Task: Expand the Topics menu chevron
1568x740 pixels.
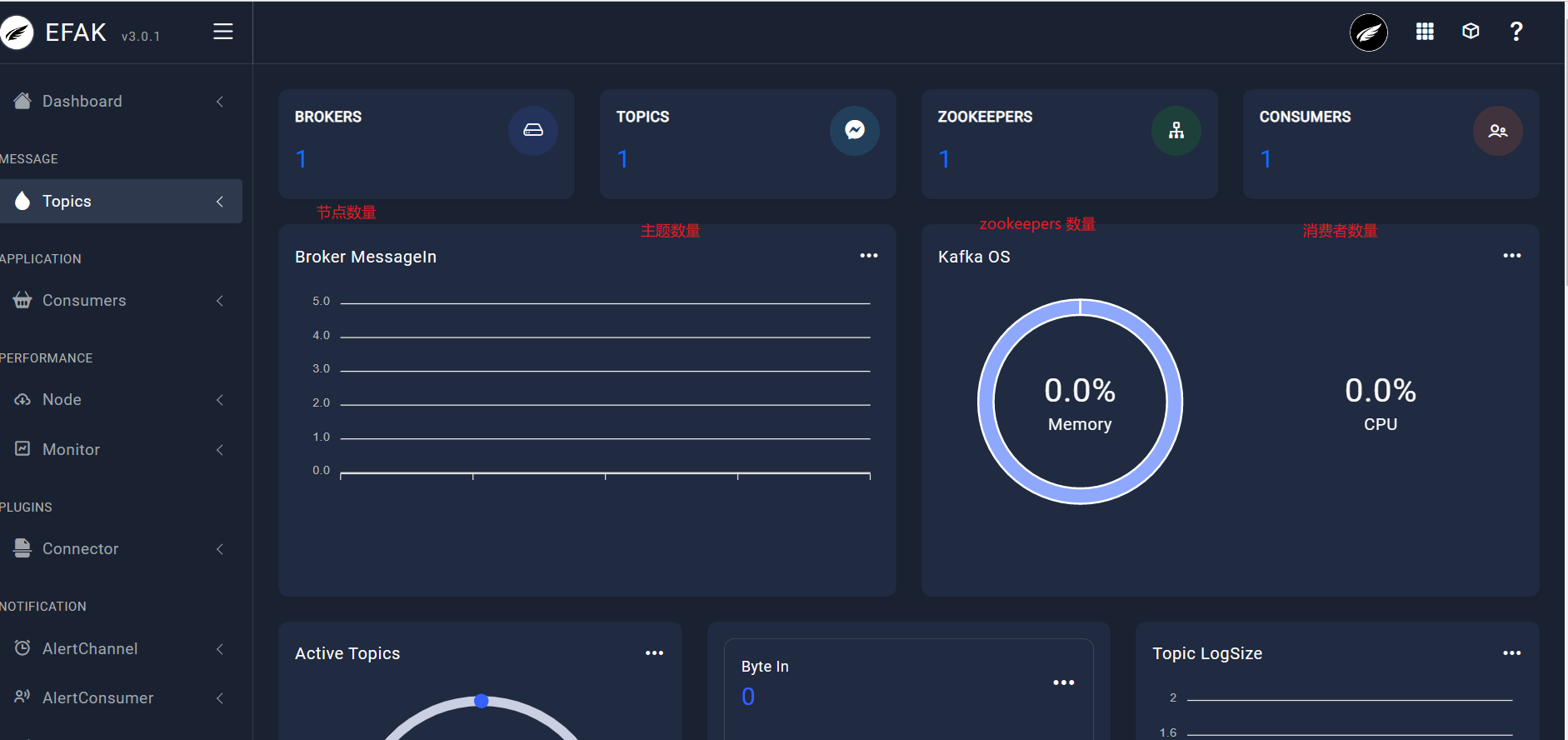Action: click(220, 202)
